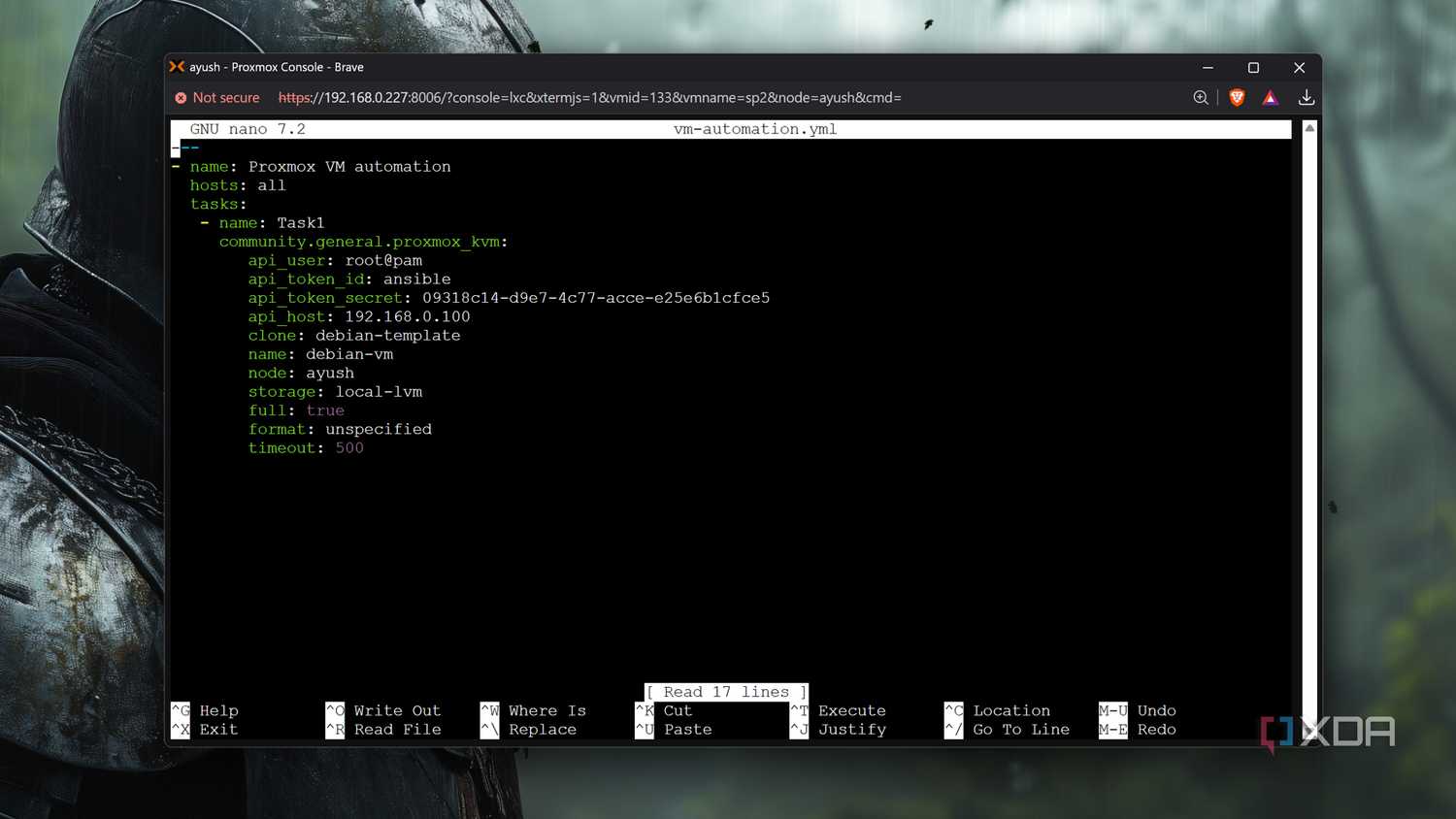Click the api_host 192.168.0.100 line
This screenshot has width=1456, height=819.
[359, 316]
